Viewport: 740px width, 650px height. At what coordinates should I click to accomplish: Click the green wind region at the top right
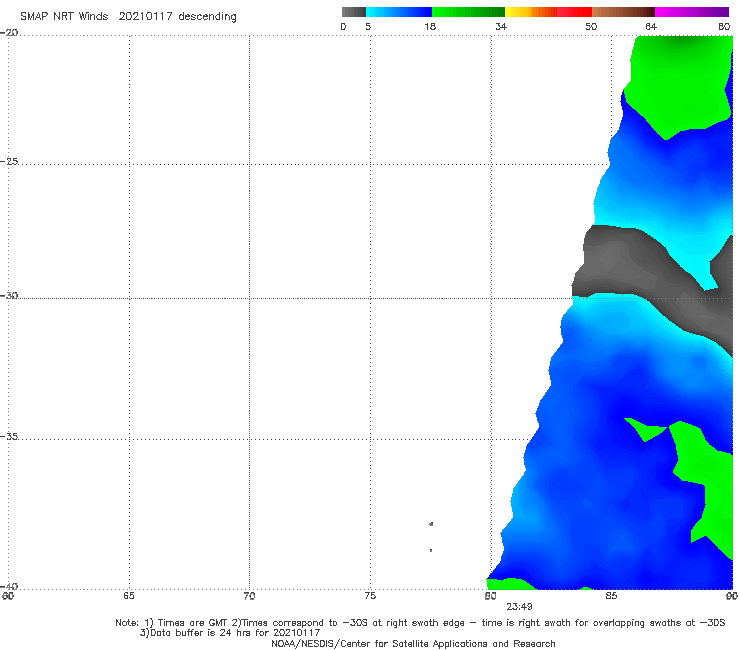pos(680,85)
